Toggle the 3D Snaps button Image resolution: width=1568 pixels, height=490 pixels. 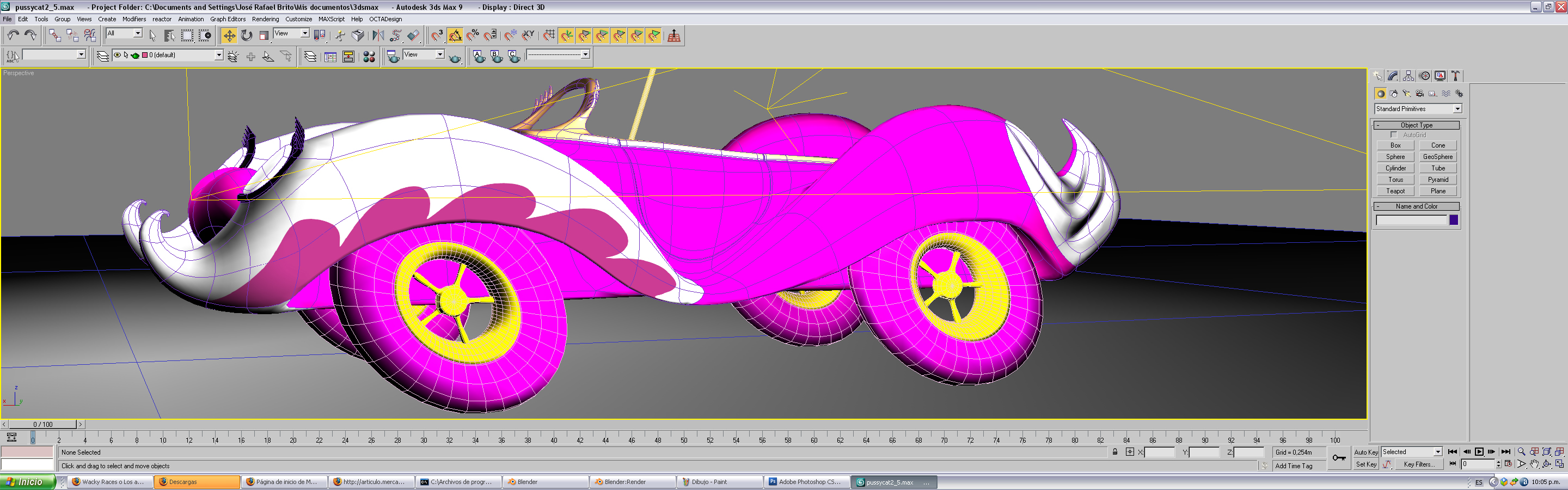[437, 35]
